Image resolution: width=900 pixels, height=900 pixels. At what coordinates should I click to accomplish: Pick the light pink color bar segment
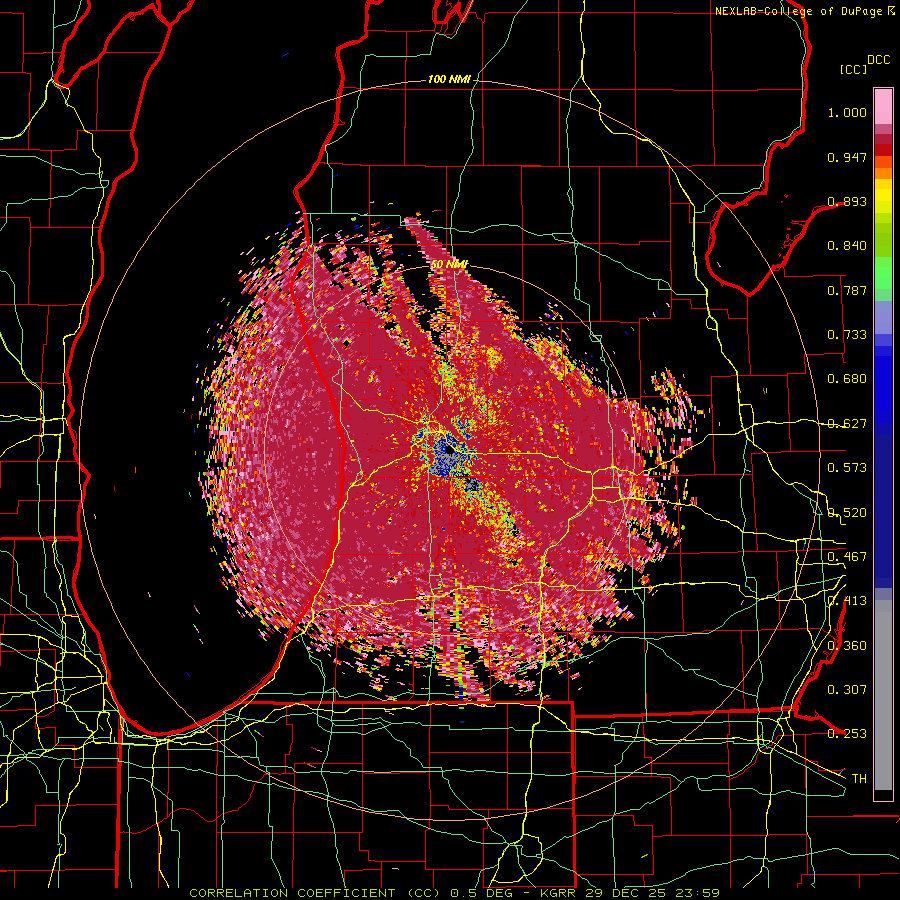pos(883,107)
